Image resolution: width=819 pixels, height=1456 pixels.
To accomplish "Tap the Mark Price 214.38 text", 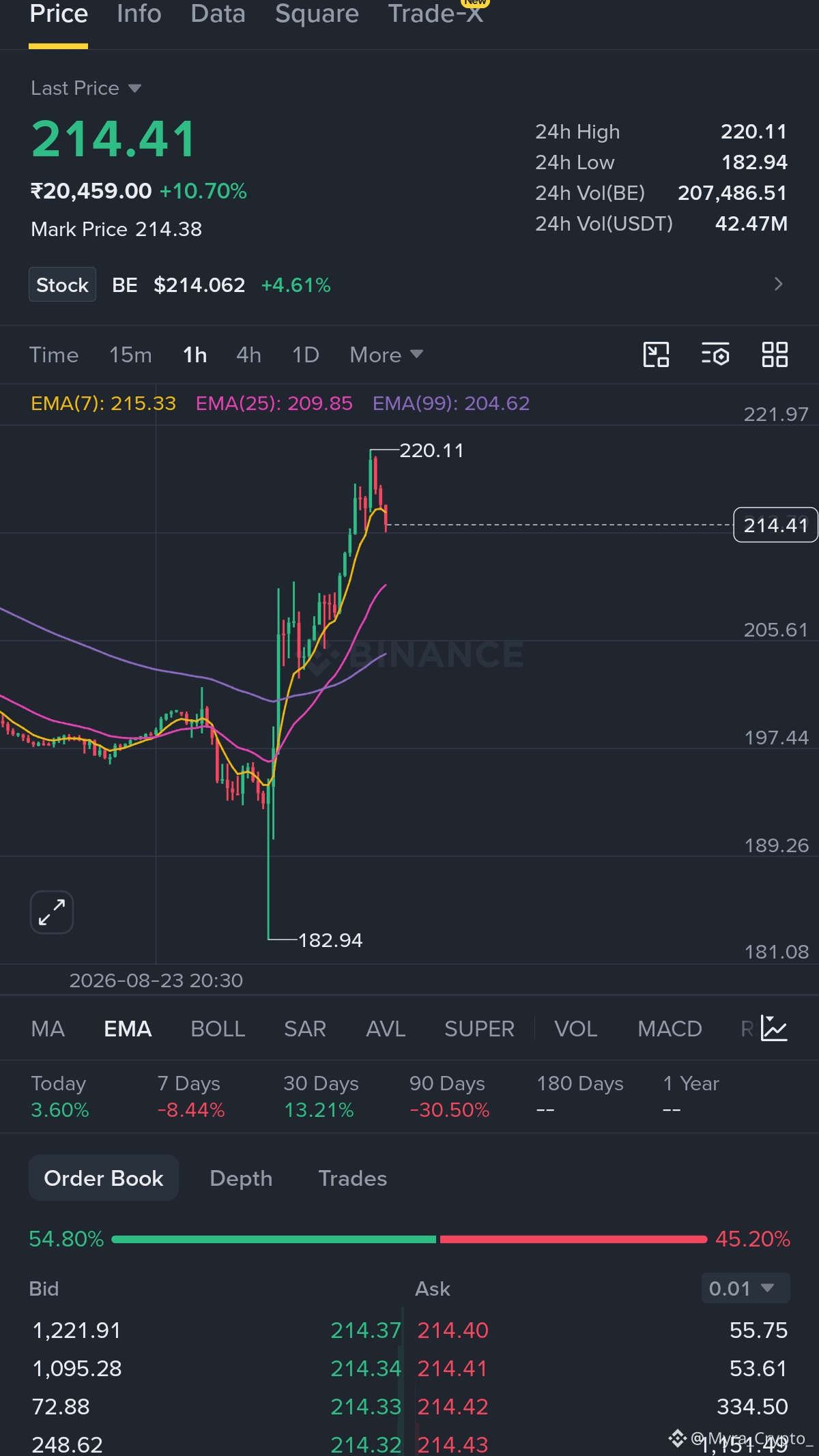I will click(x=117, y=229).
